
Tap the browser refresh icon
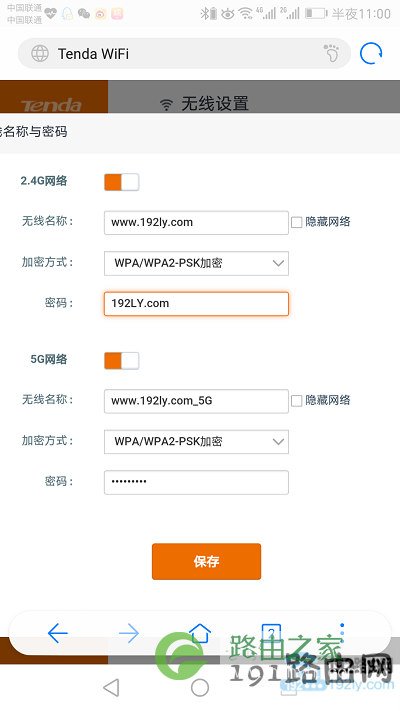pyautogui.click(x=371, y=54)
